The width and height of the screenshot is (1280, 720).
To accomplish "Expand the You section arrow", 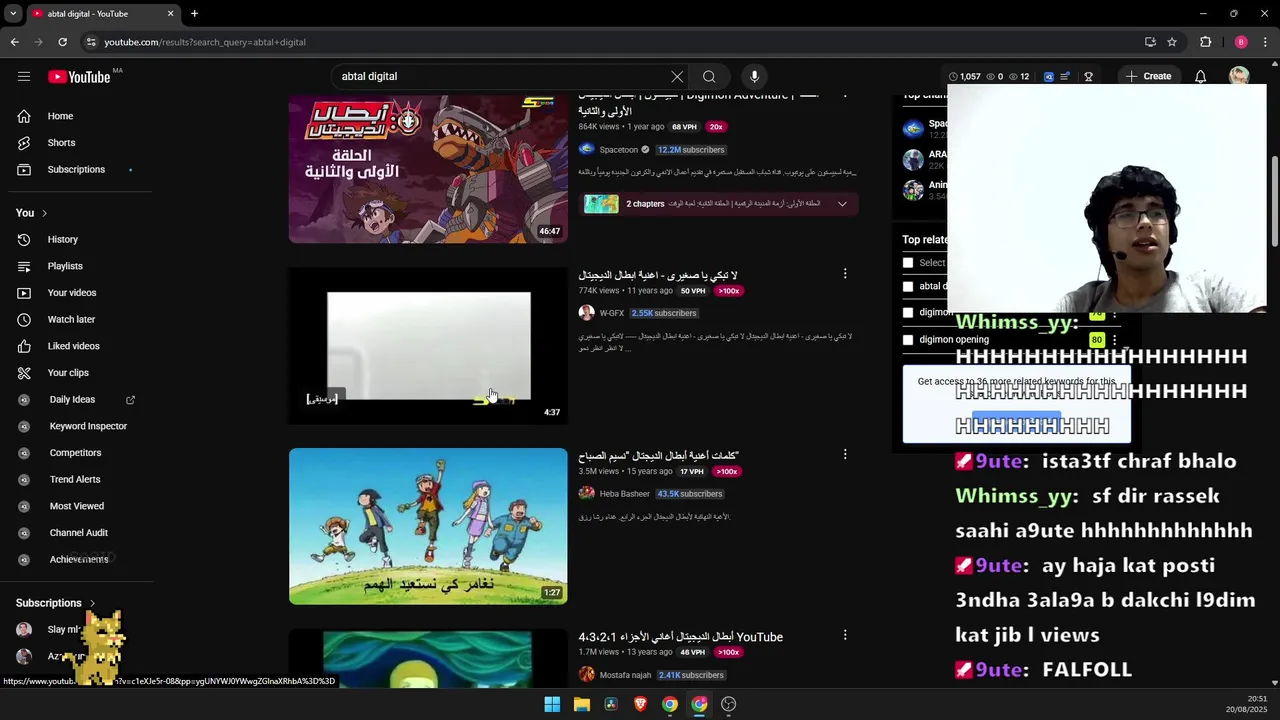I will 44,213.
